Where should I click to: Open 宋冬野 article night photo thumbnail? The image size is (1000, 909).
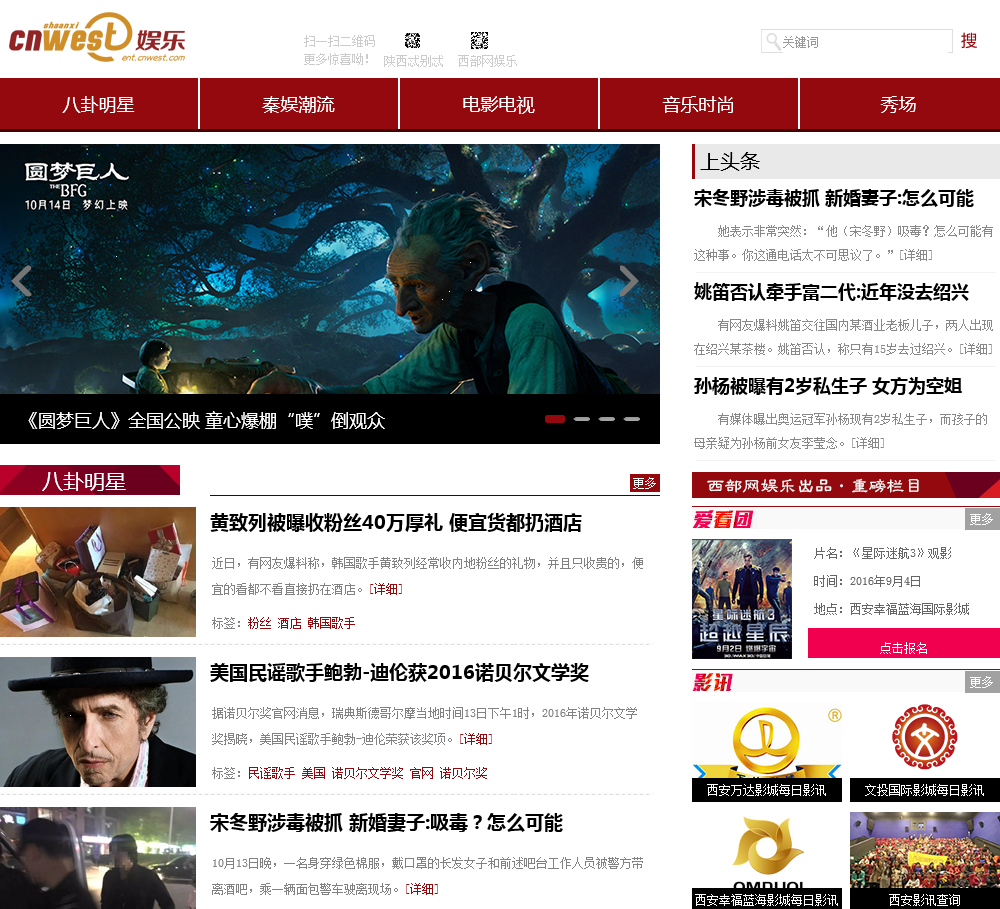click(98, 858)
